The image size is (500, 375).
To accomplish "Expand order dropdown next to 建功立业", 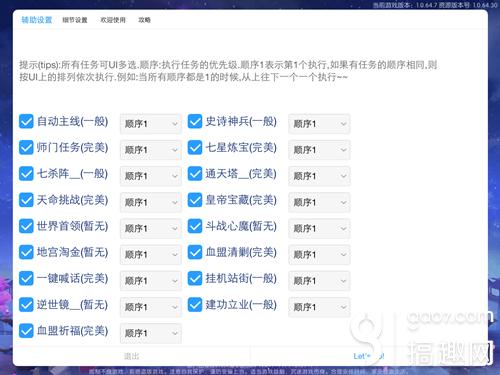I will click(319, 307).
